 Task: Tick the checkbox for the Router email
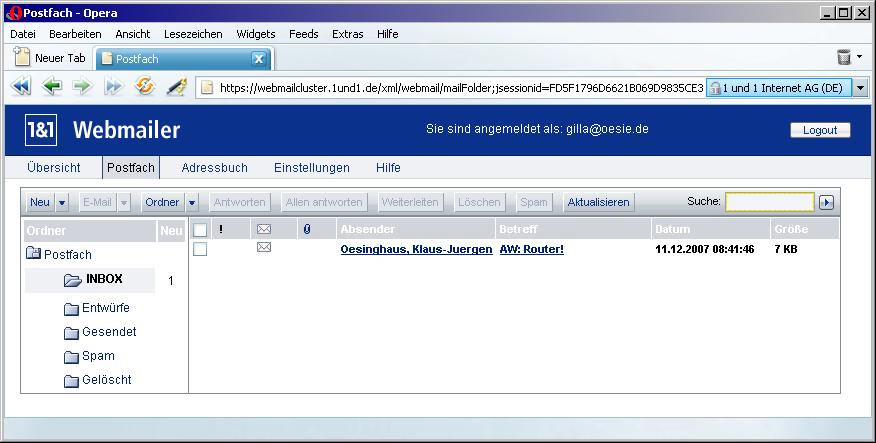(x=200, y=249)
